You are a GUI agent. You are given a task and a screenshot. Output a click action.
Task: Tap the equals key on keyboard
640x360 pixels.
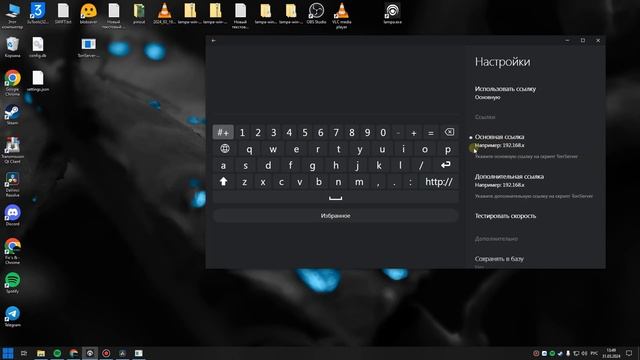point(430,132)
